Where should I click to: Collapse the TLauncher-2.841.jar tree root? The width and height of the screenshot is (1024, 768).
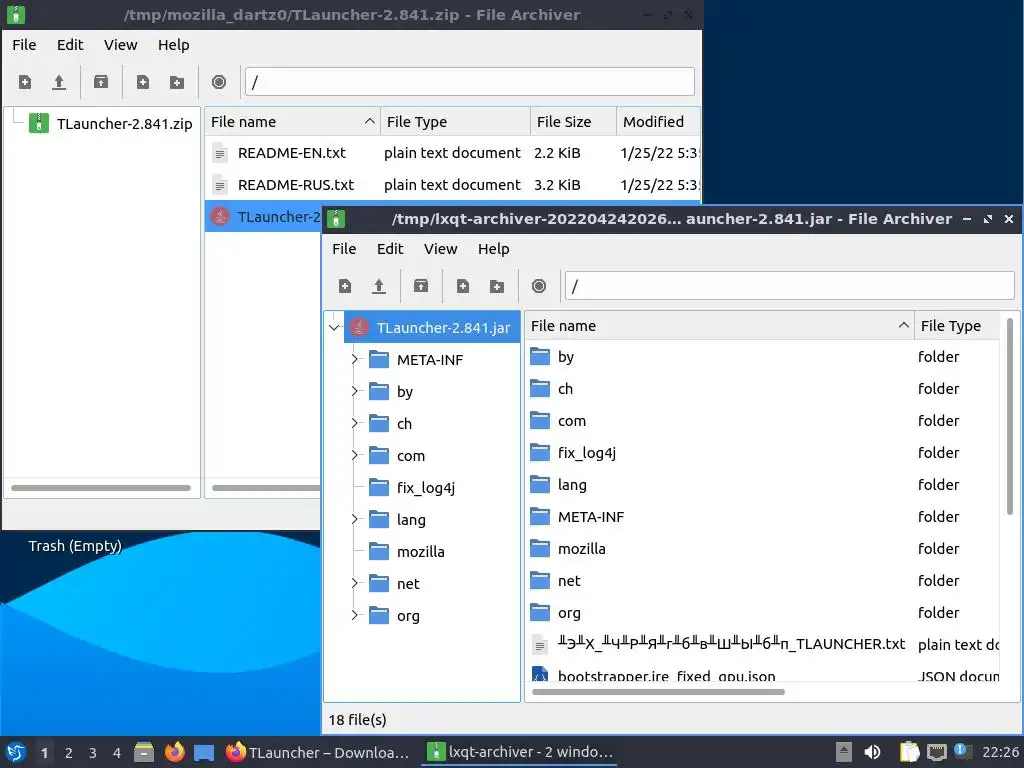[334, 327]
